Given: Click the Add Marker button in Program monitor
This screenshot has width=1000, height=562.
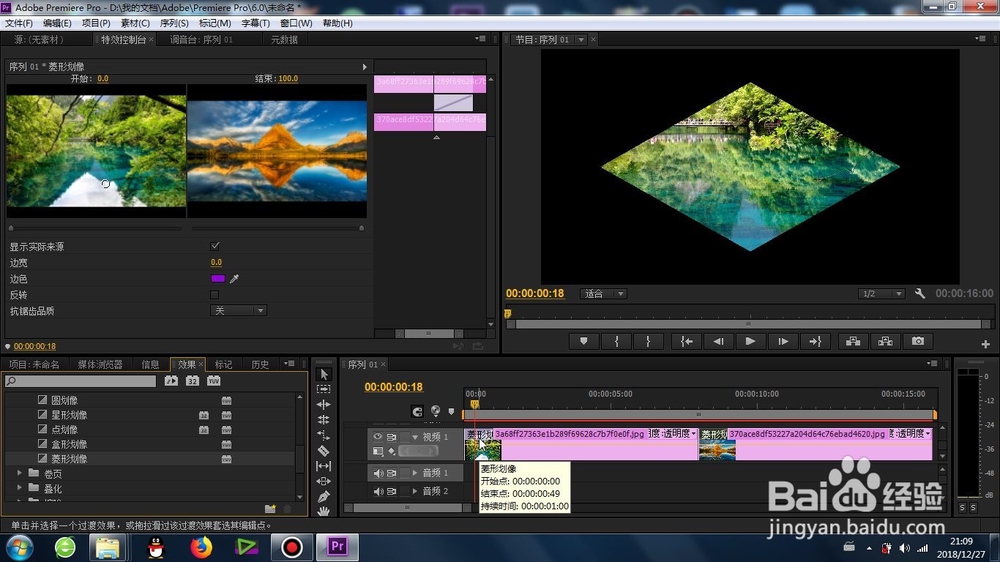Looking at the screenshot, I should pyautogui.click(x=584, y=341).
